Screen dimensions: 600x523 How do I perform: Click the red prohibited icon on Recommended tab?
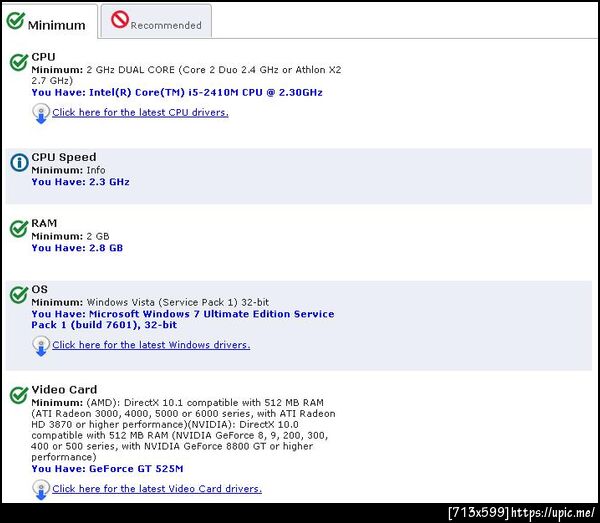[x=120, y=19]
